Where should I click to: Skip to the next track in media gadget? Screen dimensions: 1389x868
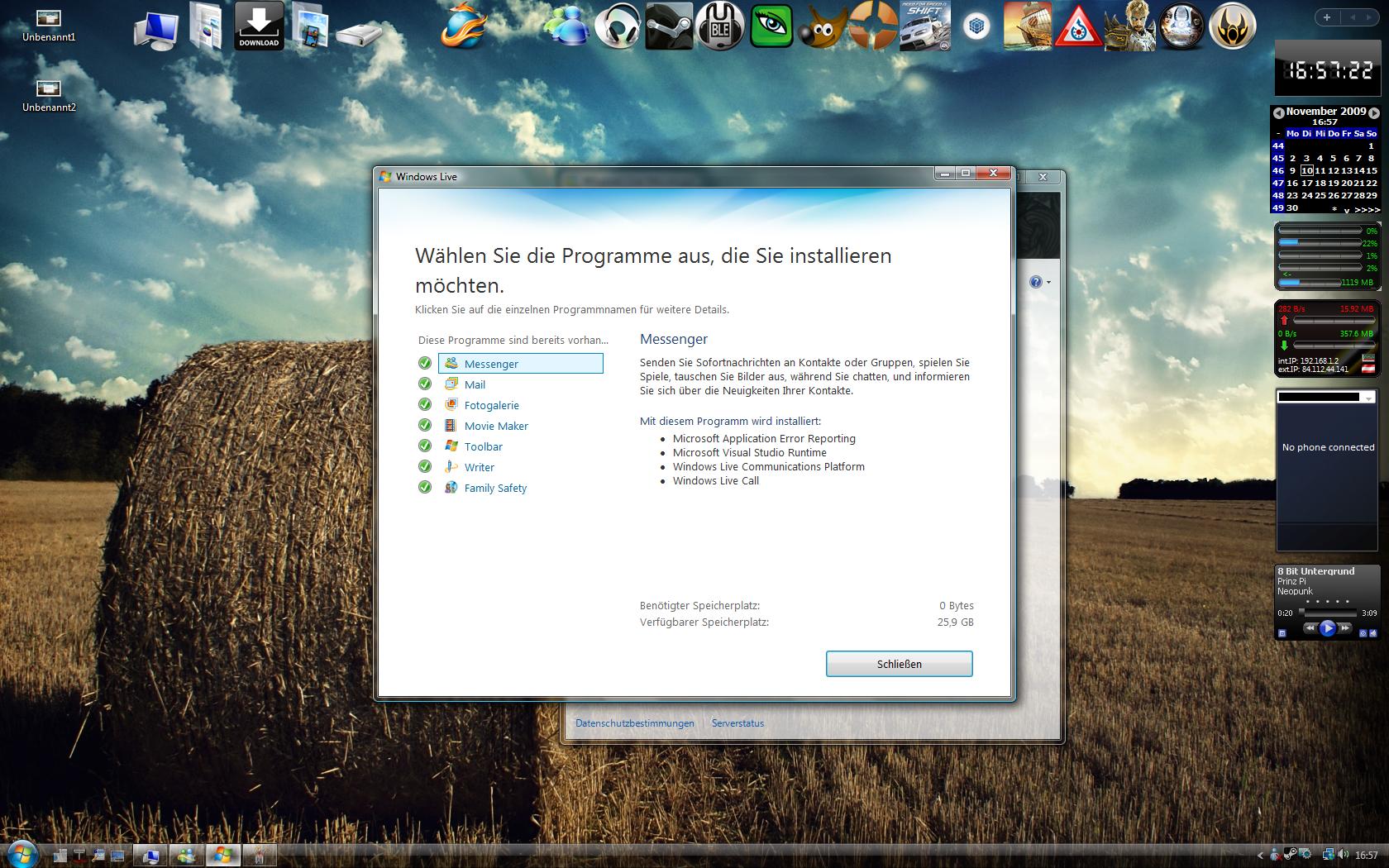1345,628
